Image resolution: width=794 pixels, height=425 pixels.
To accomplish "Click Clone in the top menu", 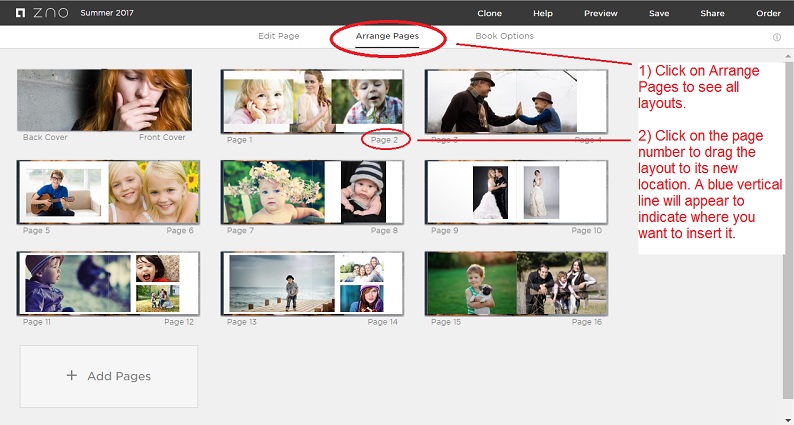I will pyautogui.click(x=489, y=13).
